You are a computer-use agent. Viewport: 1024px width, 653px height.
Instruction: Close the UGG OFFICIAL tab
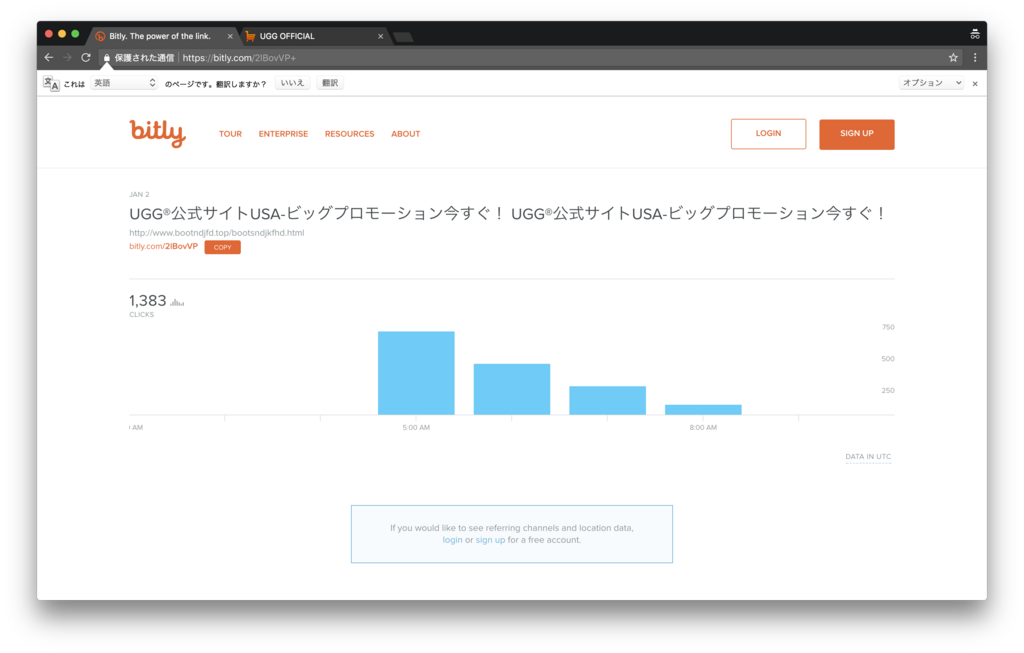[x=381, y=37]
